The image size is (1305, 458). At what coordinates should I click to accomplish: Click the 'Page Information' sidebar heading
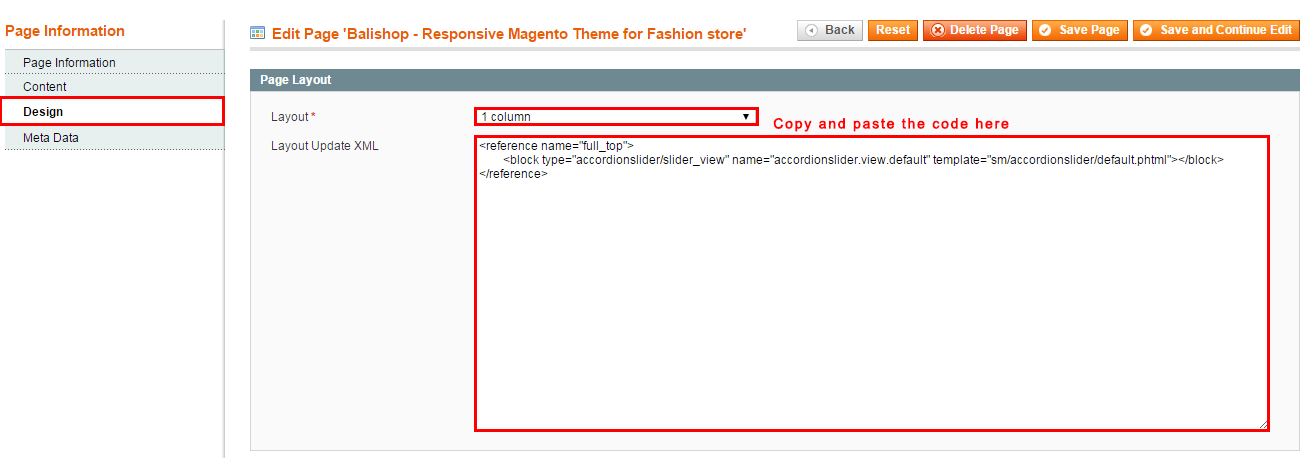click(65, 31)
